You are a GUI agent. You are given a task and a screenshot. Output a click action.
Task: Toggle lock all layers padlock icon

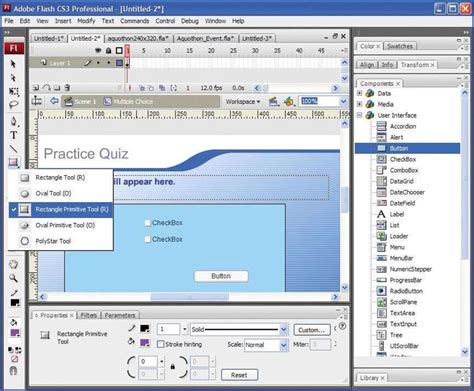point(109,51)
